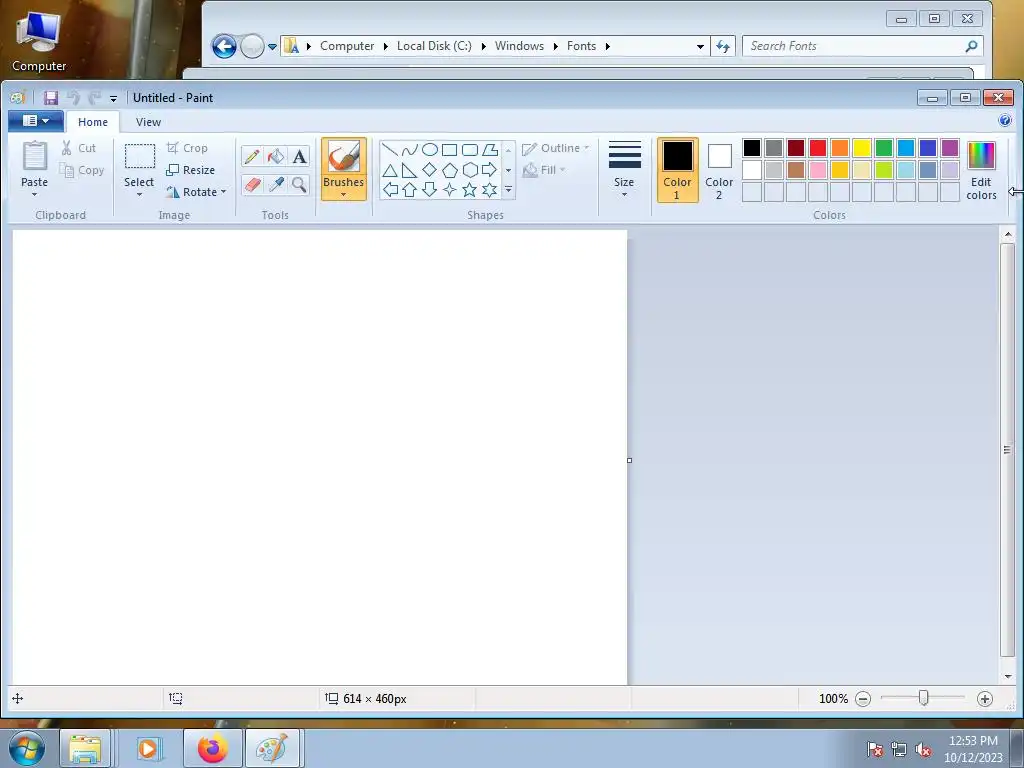Switch to the View ribbon tab

[148, 122]
